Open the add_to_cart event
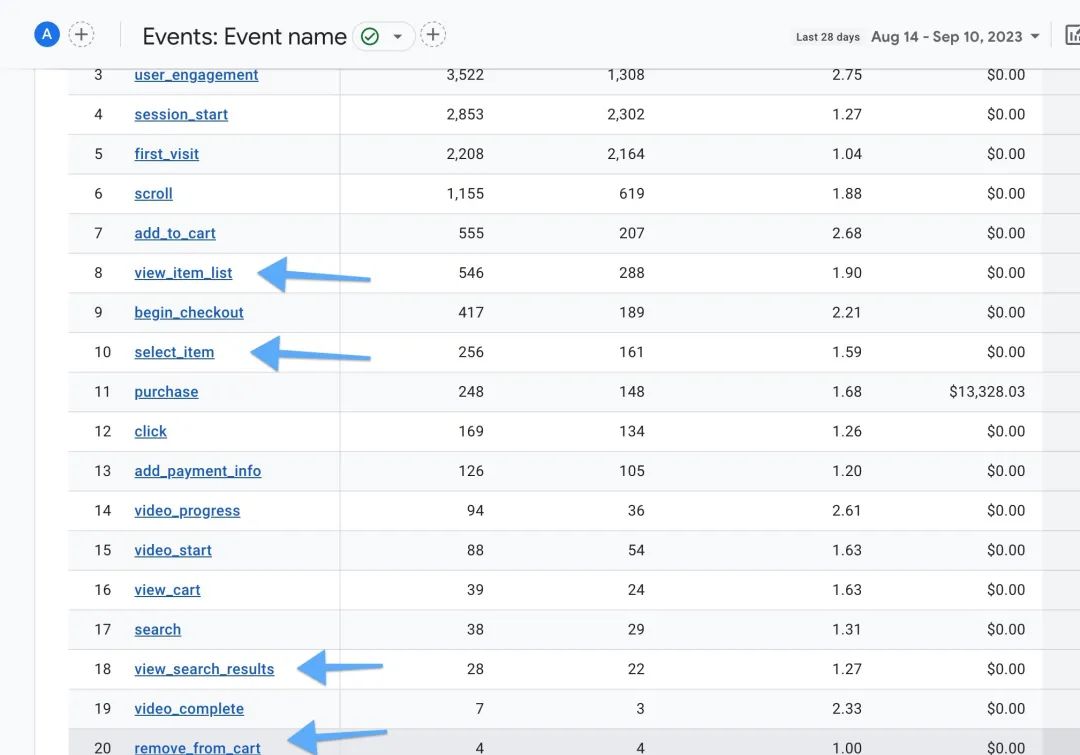Image resolution: width=1080 pixels, height=755 pixels. [175, 234]
